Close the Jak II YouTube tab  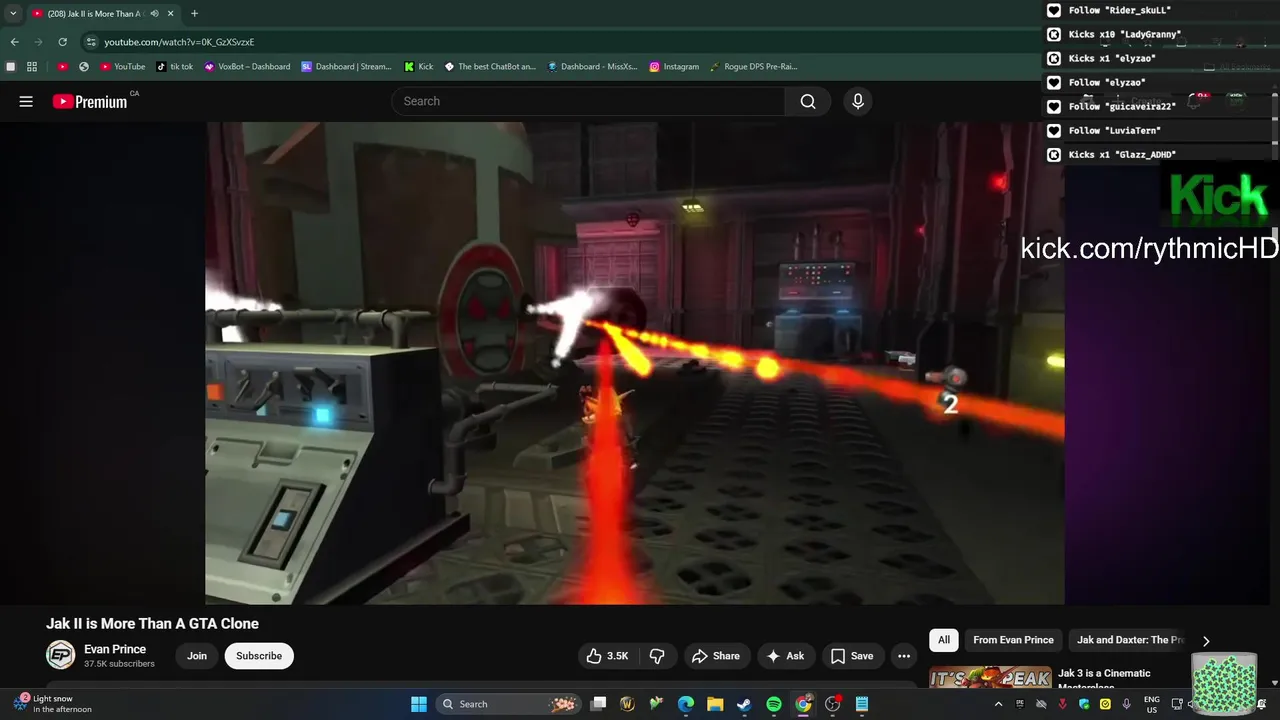[171, 14]
